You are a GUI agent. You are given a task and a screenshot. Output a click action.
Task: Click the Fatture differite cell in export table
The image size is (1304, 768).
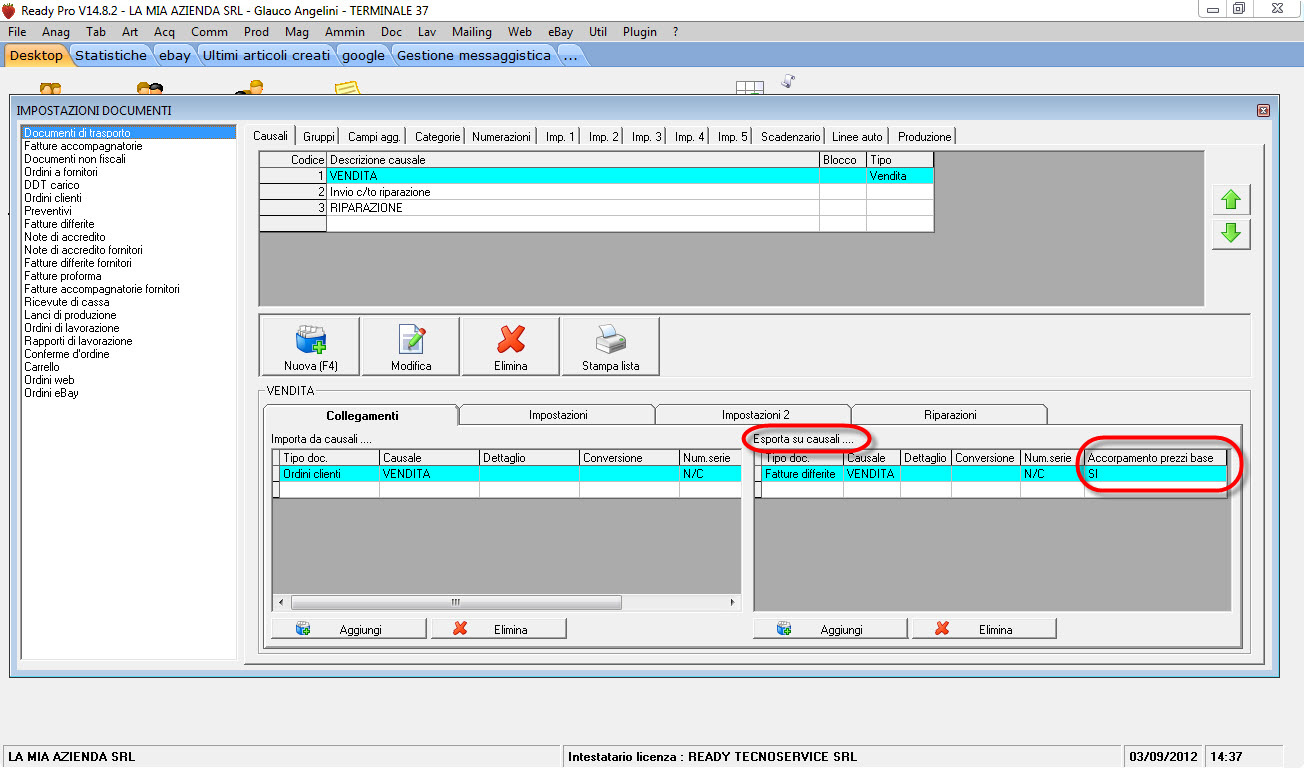click(800, 474)
